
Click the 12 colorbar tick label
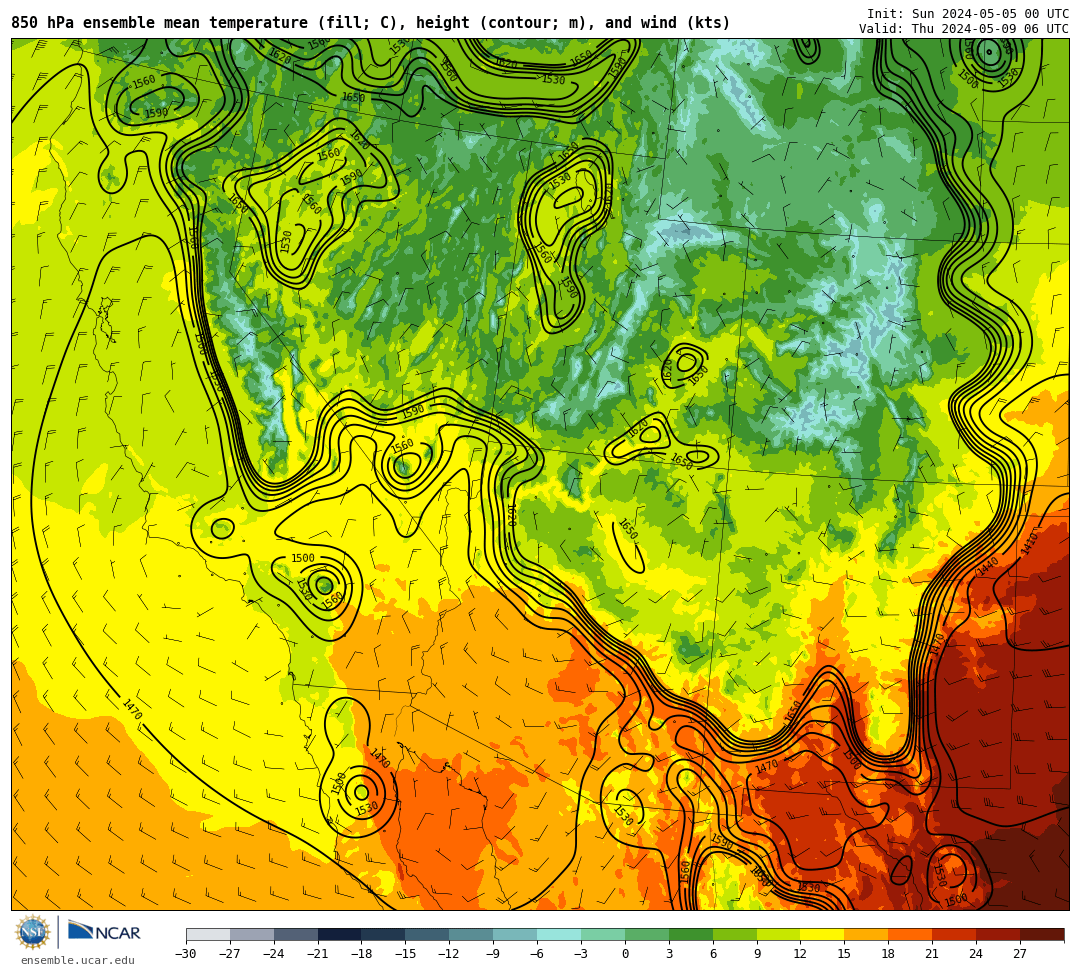tap(801, 954)
